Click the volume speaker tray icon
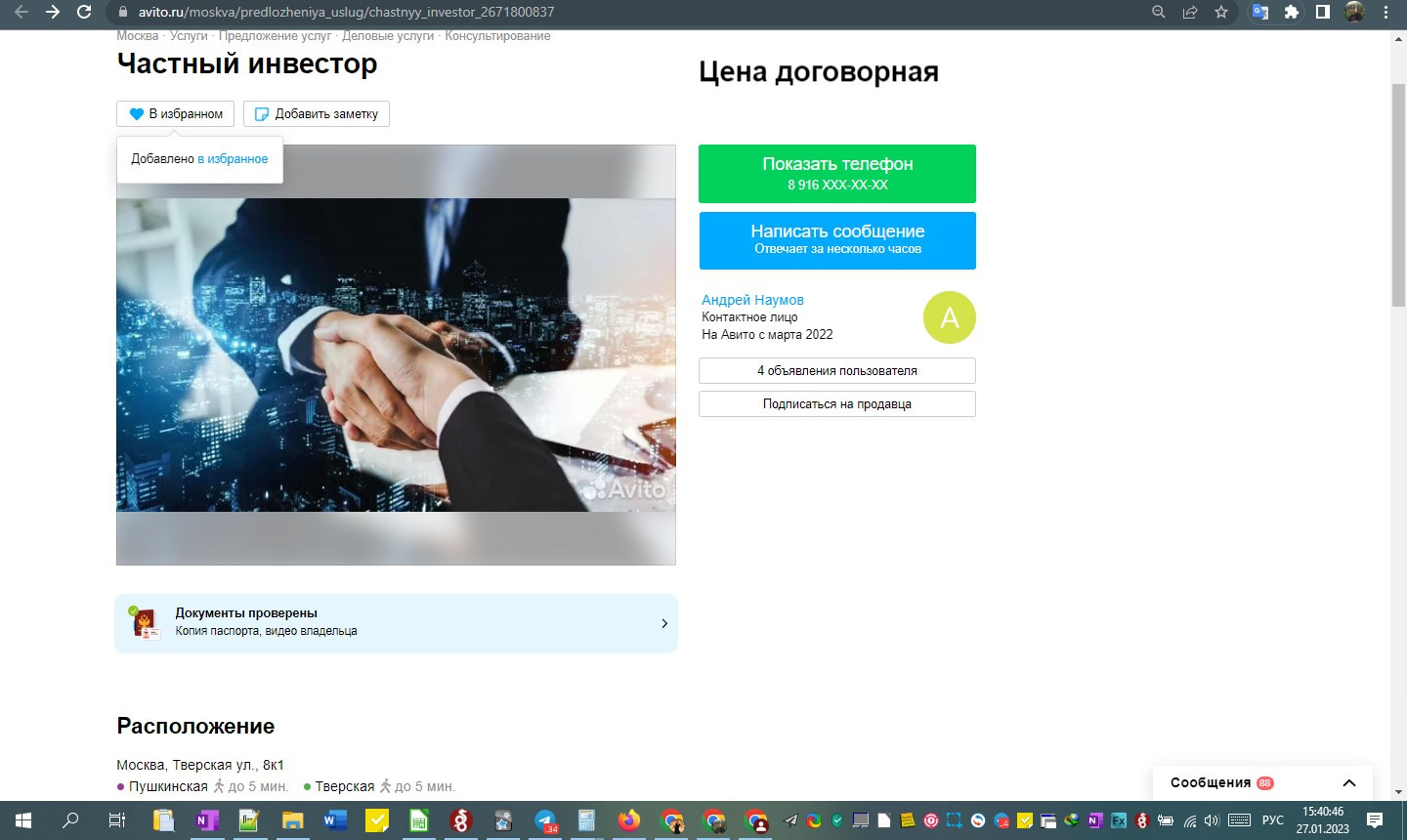Image resolution: width=1407 pixels, height=840 pixels. click(1213, 820)
